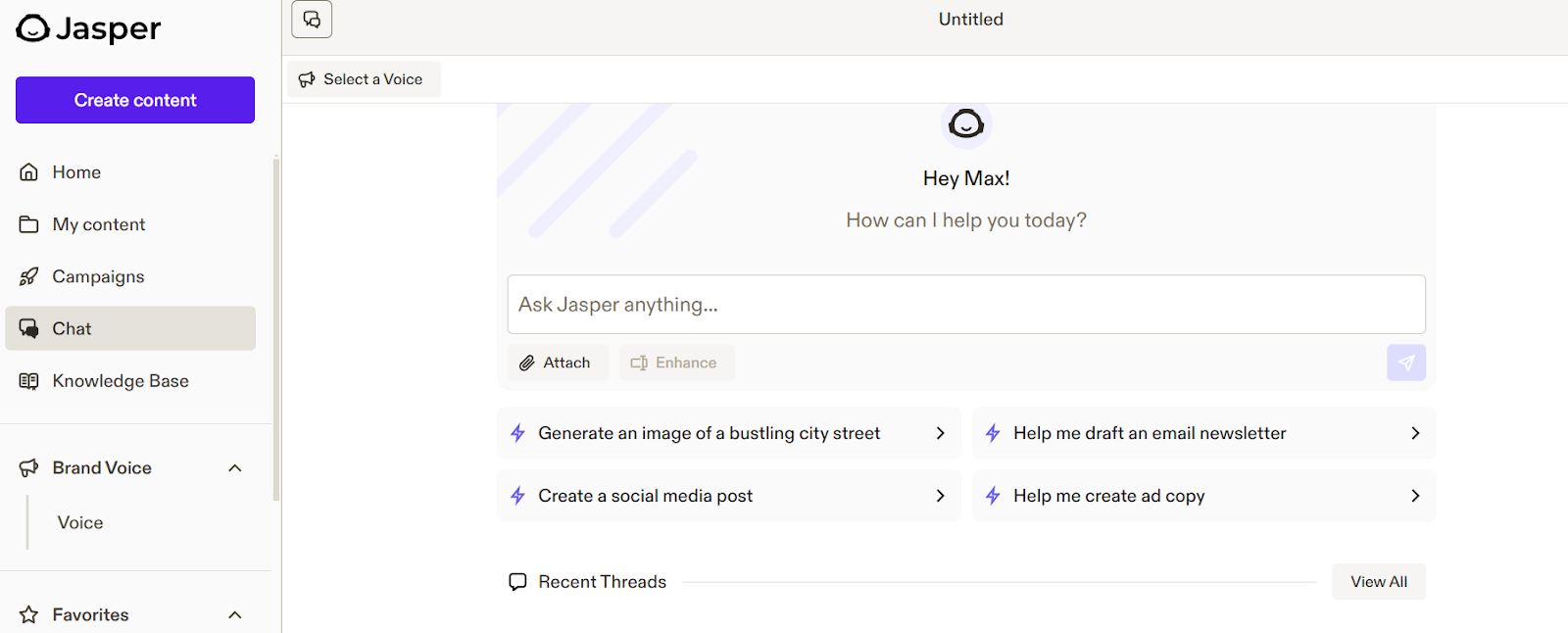Screen dimensions: 1568x633
Task: Click the Create content button
Action: [x=135, y=100]
